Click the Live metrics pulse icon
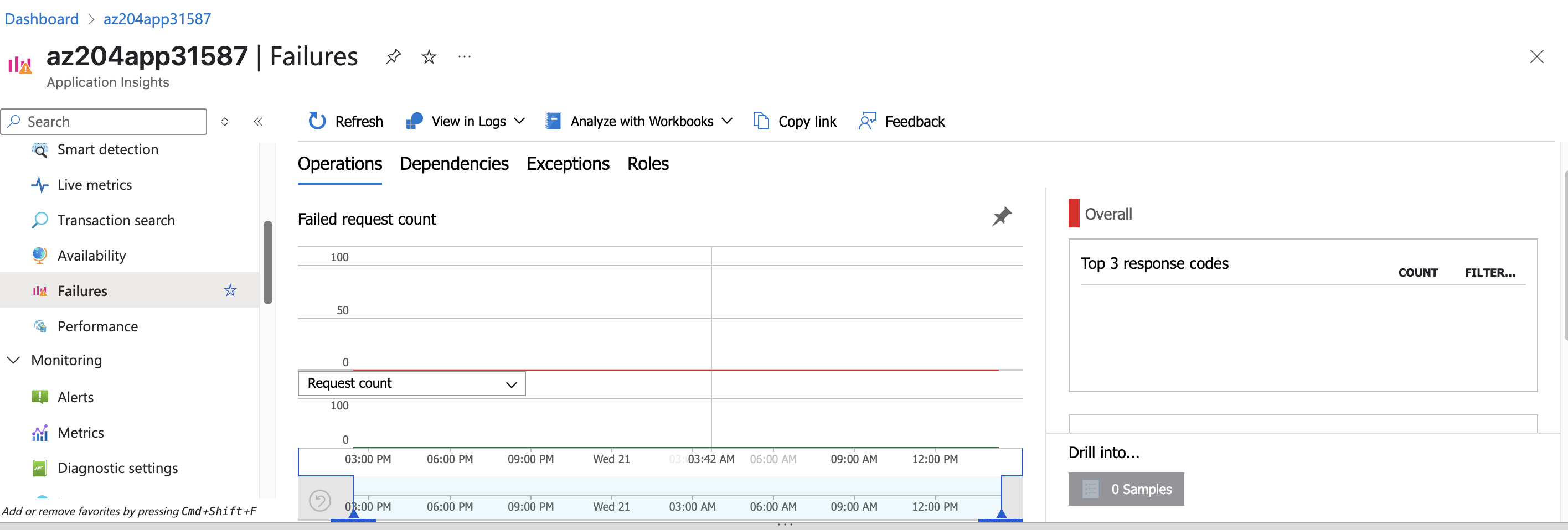The height and width of the screenshot is (530, 1568). pyautogui.click(x=39, y=185)
